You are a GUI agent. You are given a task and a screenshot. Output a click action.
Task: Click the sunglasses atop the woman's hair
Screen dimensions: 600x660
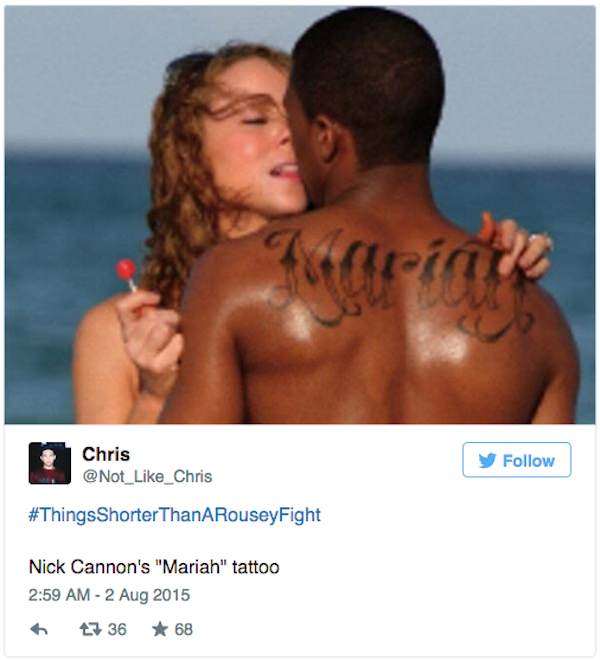coord(187,63)
